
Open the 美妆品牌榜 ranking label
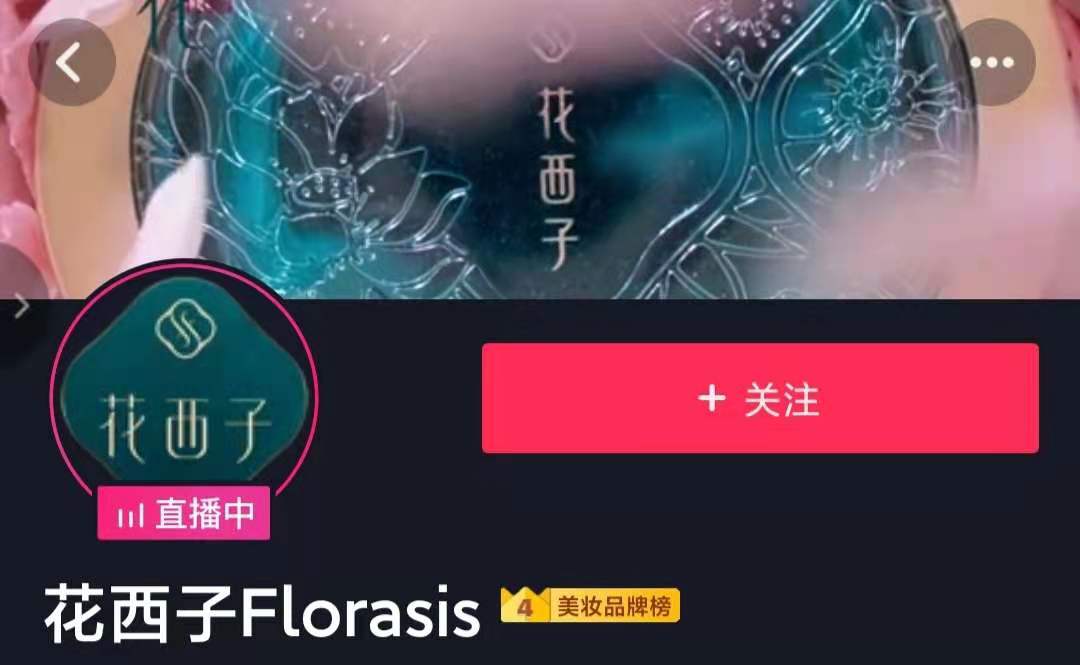tap(614, 606)
